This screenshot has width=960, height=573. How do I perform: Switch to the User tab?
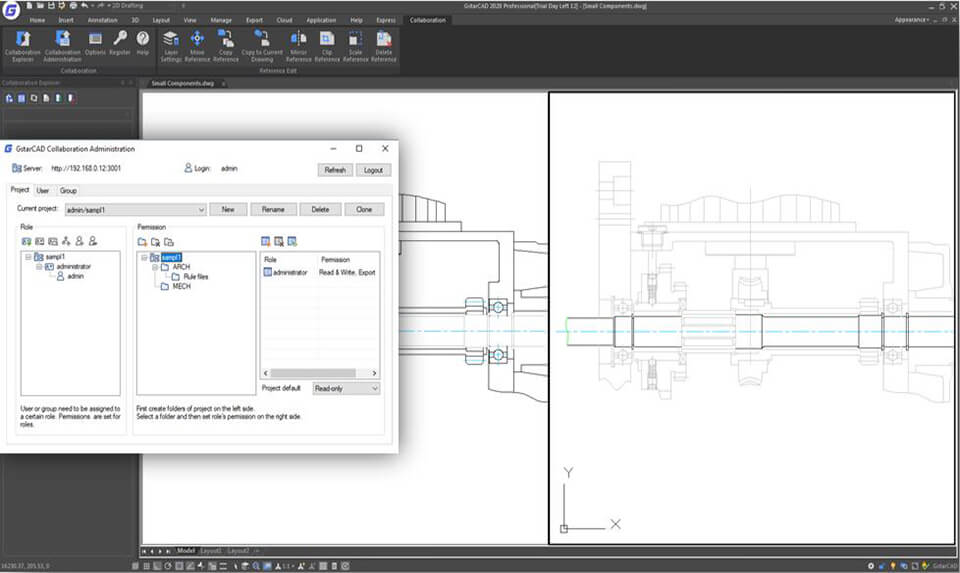pos(43,191)
